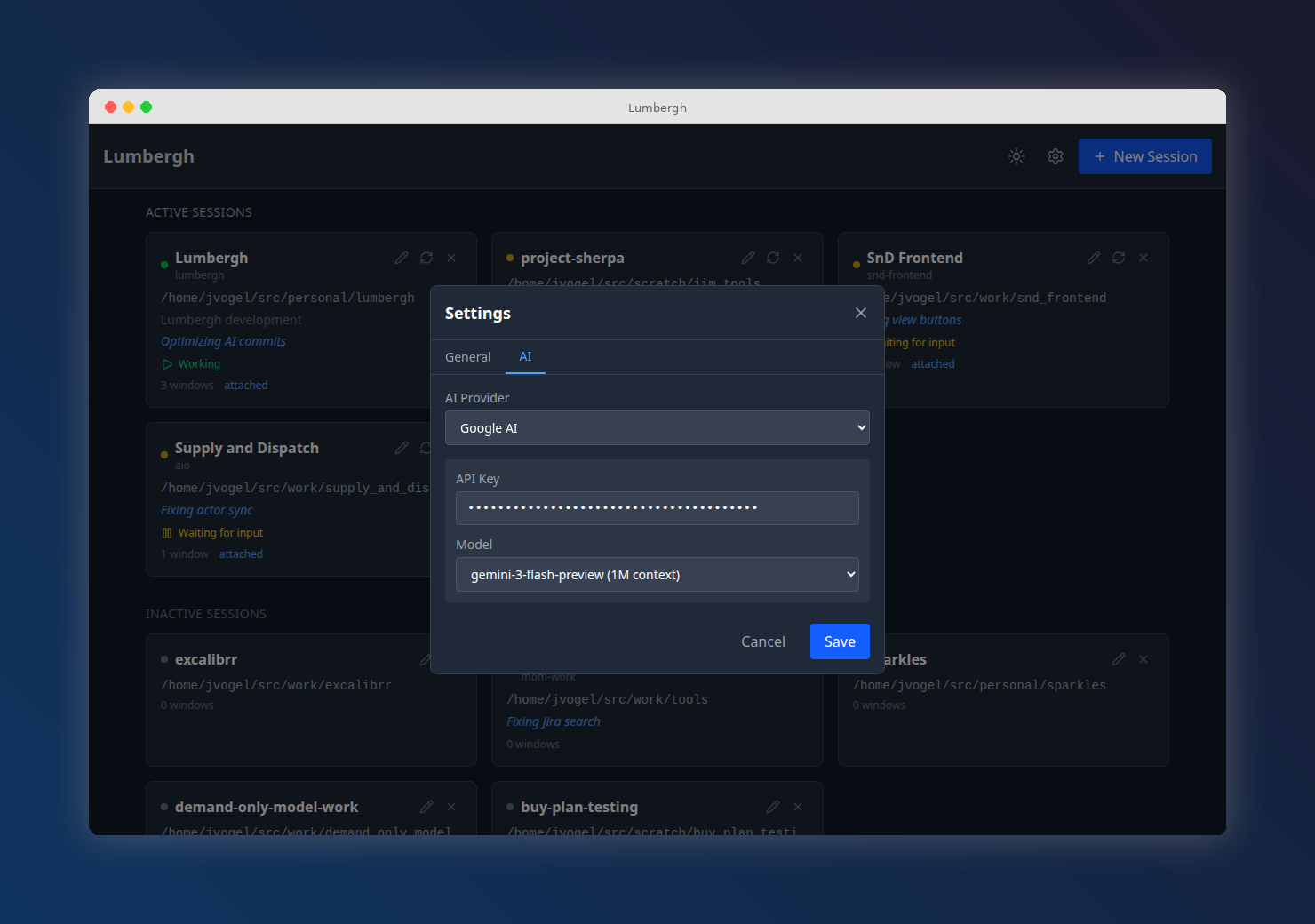Save the AI settings
The width and height of the screenshot is (1315, 924).
click(839, 641)
